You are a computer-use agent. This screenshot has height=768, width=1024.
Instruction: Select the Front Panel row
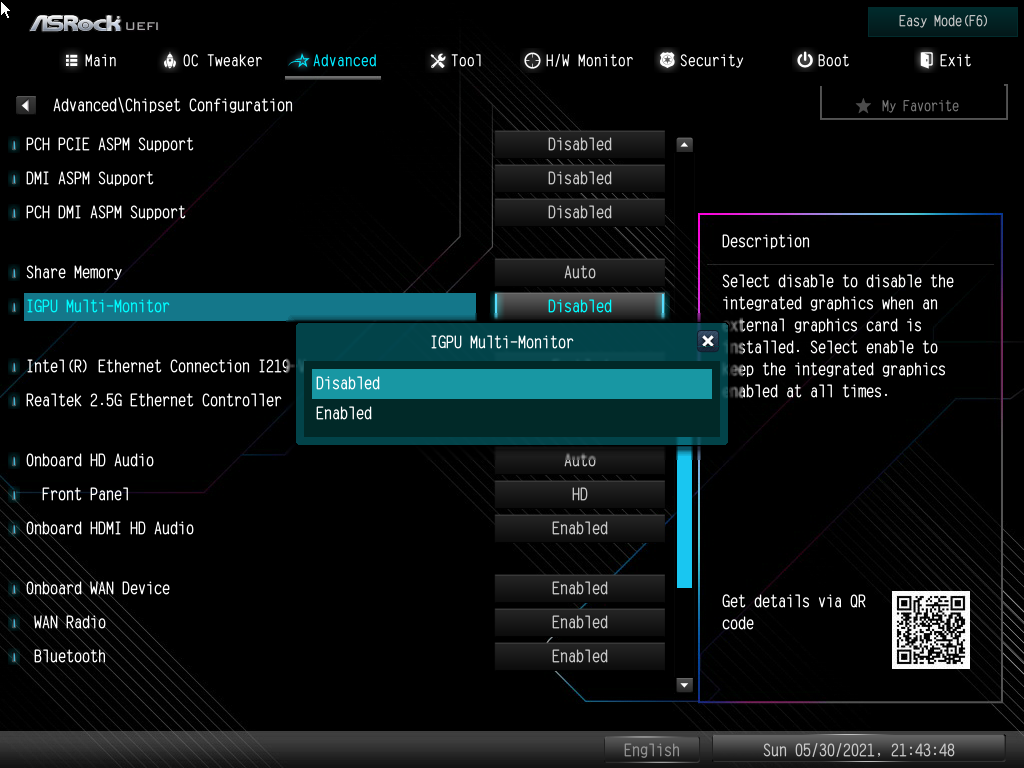(x=249, y=494)
